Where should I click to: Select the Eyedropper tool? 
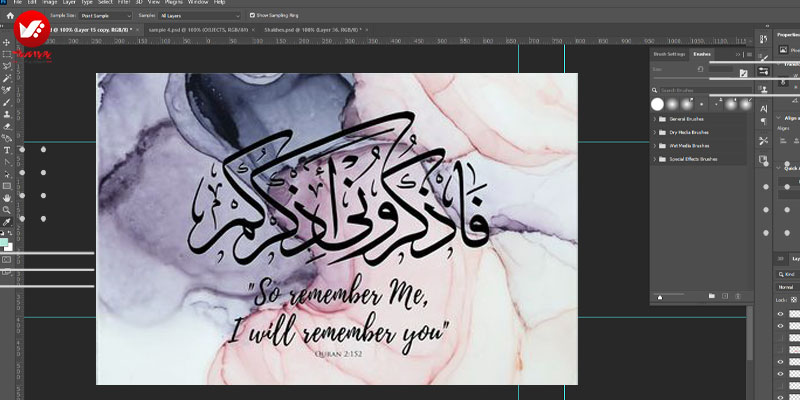point(7,222)
